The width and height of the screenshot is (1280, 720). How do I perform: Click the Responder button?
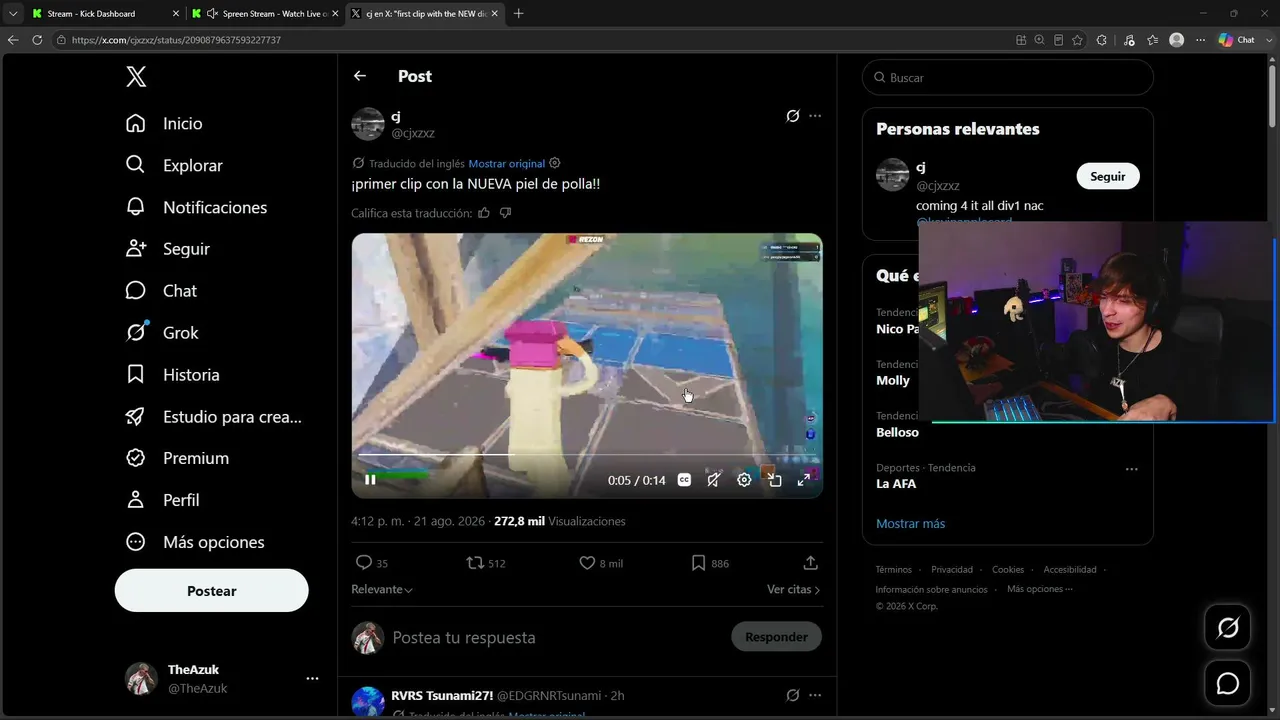[x=776, y=637]
